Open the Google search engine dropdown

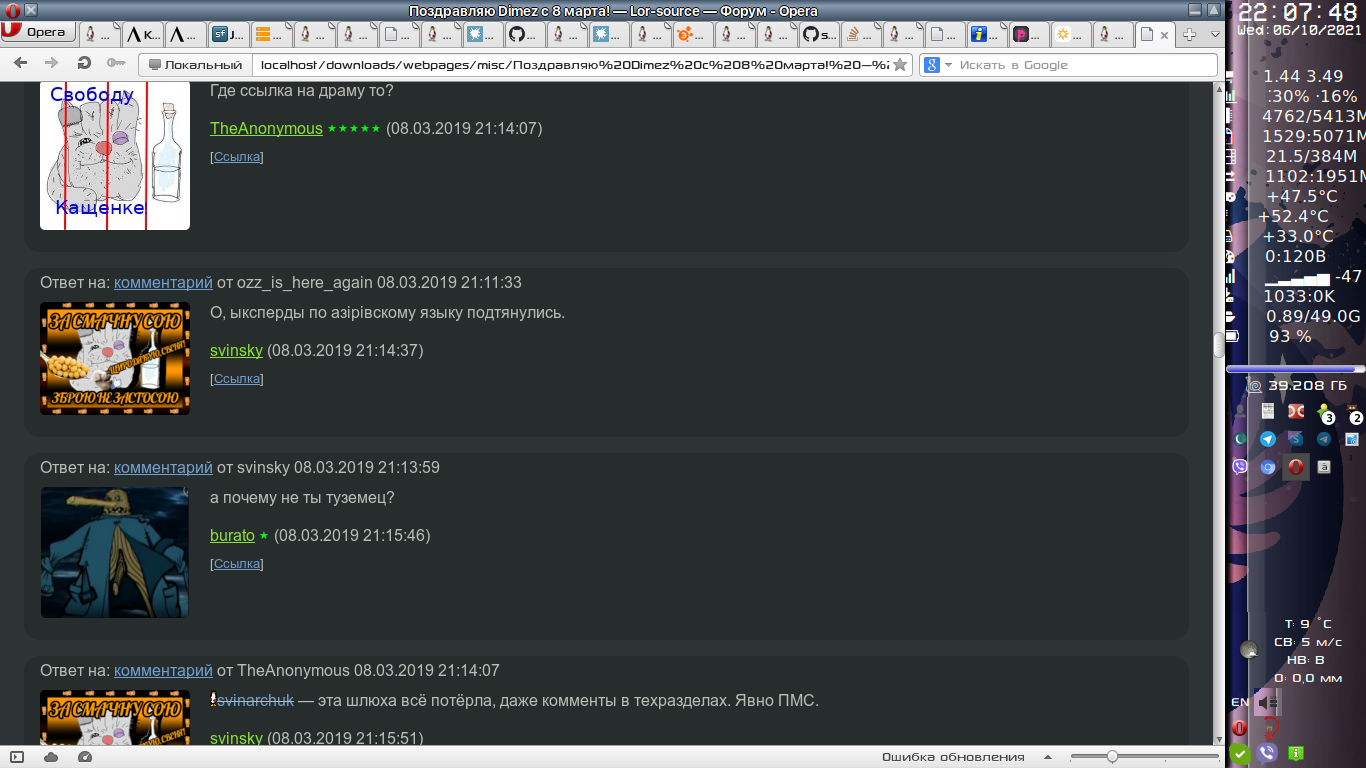click(937, 65)
